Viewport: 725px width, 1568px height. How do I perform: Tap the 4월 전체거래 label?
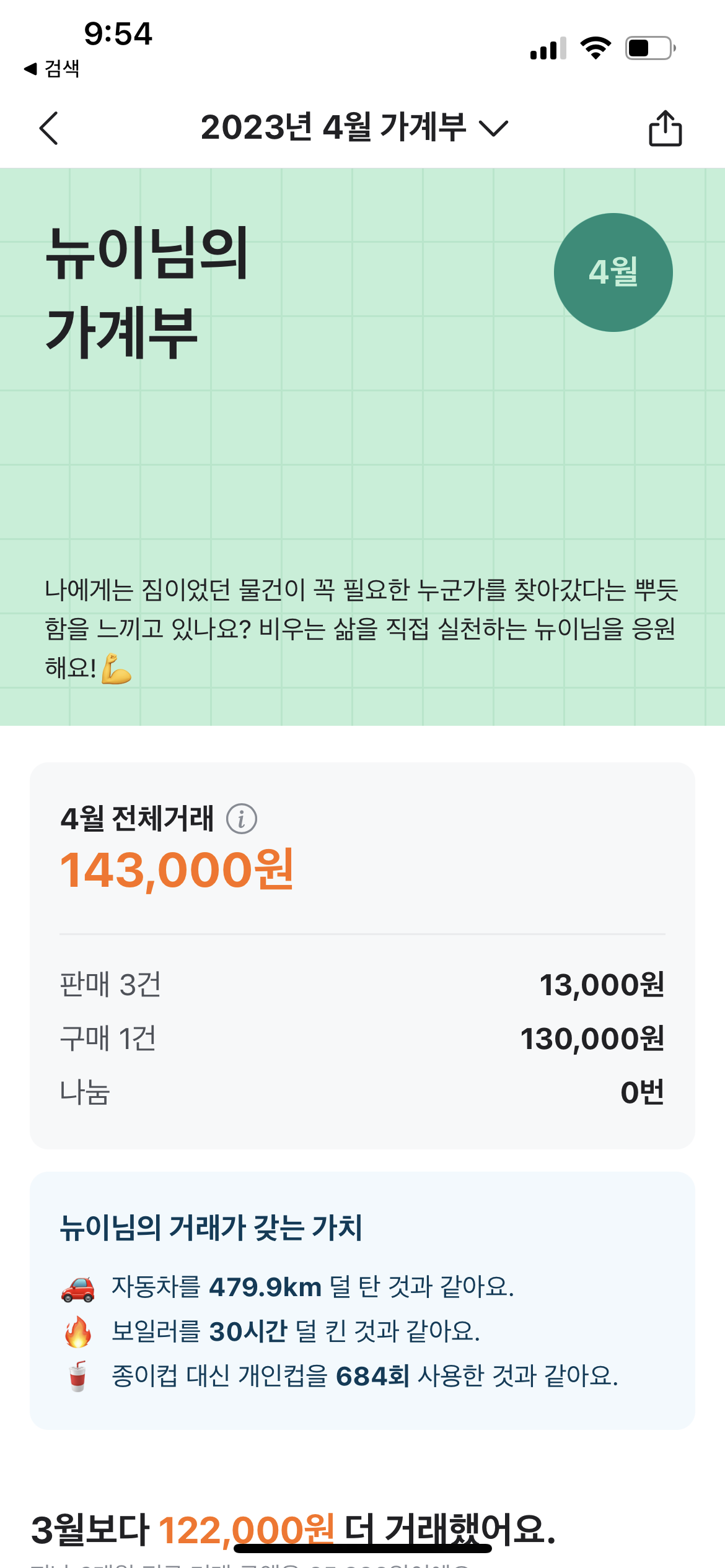(x=137, y=819)
